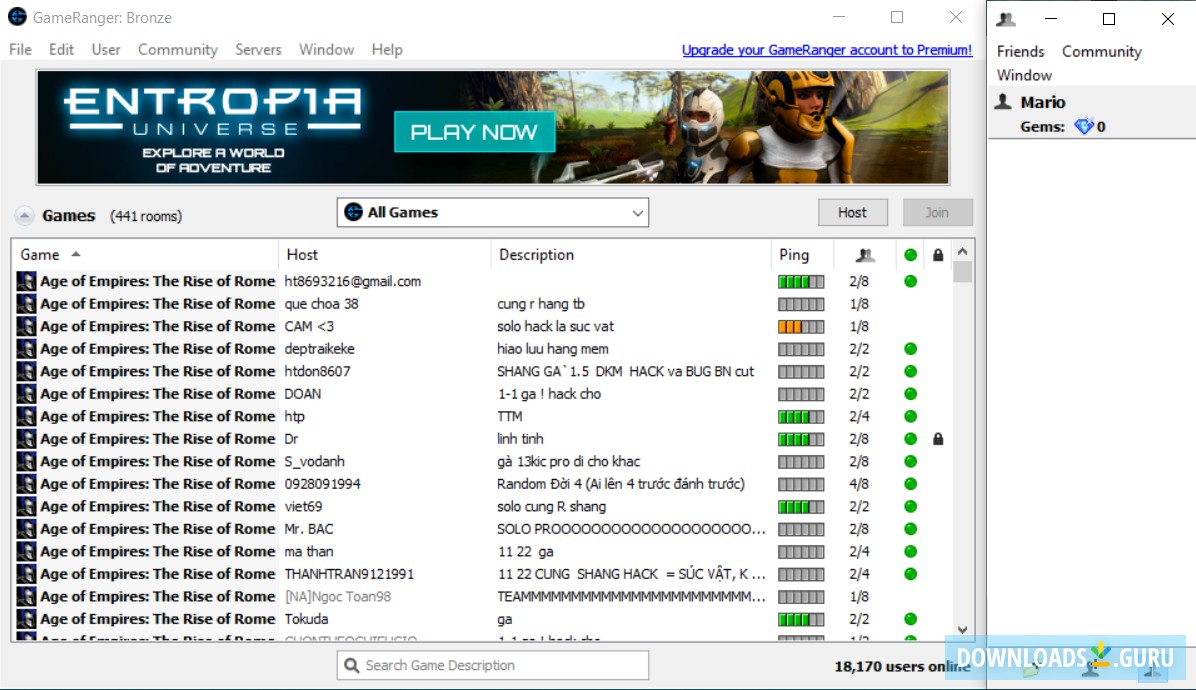The height and width of the screenshot is (690, 1196).
Task: Open the Edit menu
Action: (61, 50)
